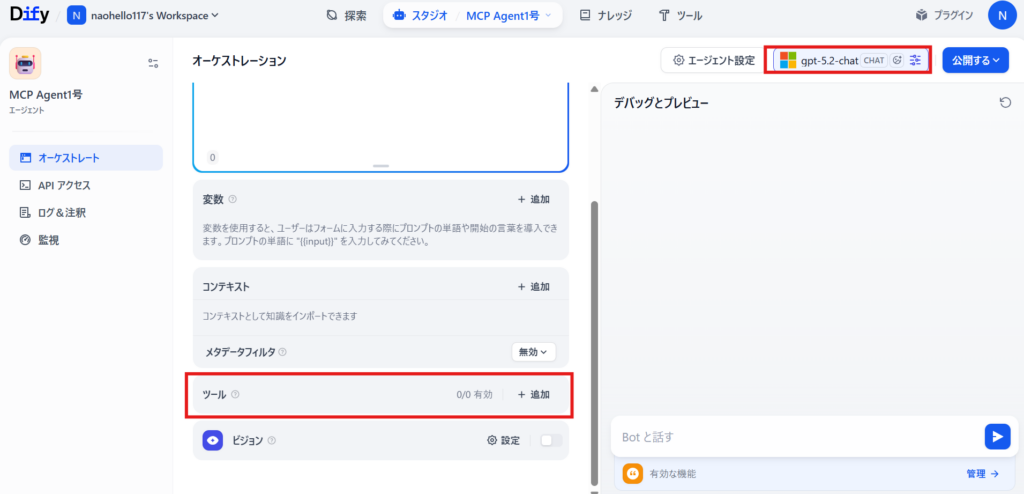Open エージェント設定 button
Viewport: 1024px width, 494px height.
point(713,60)
